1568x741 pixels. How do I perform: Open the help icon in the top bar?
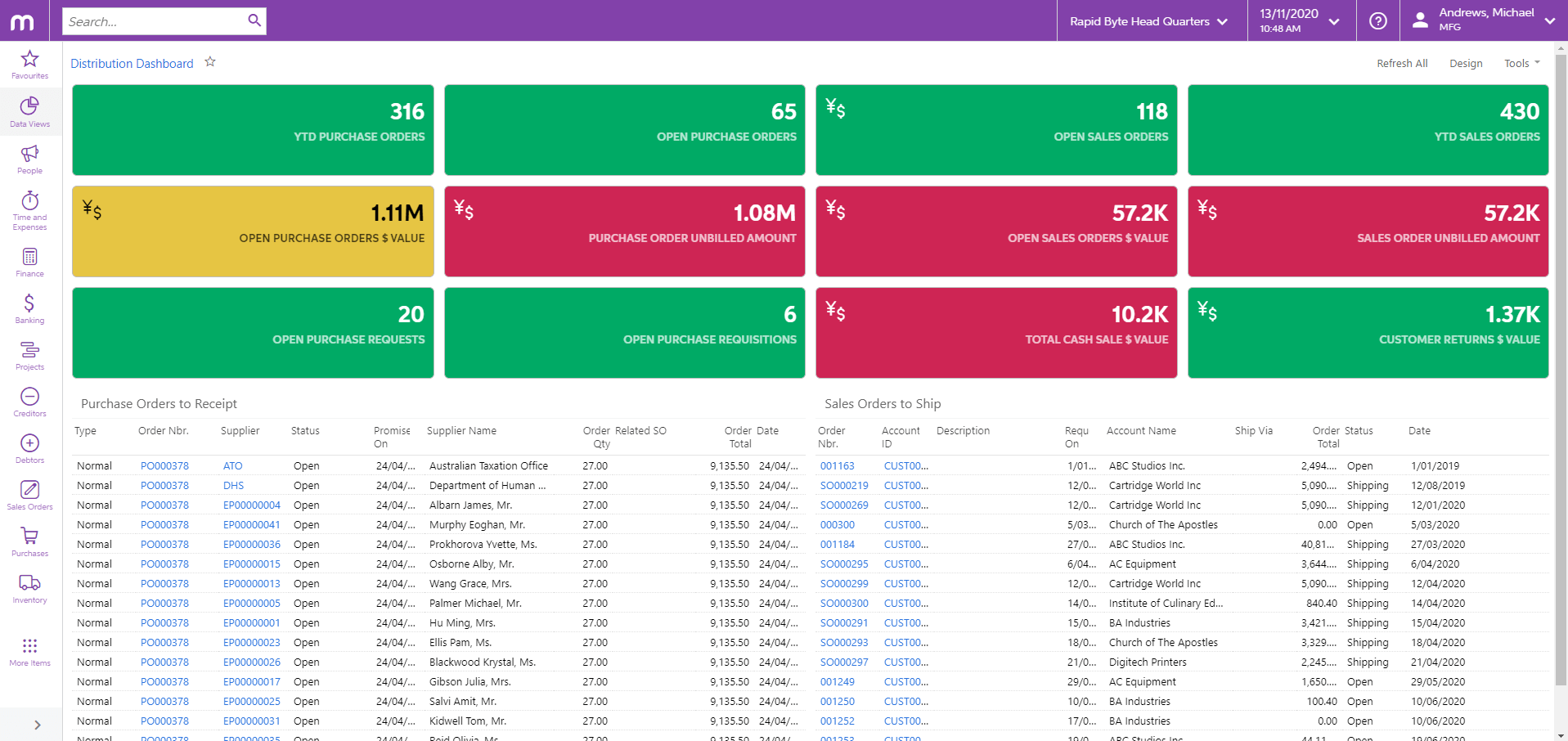1377,20
